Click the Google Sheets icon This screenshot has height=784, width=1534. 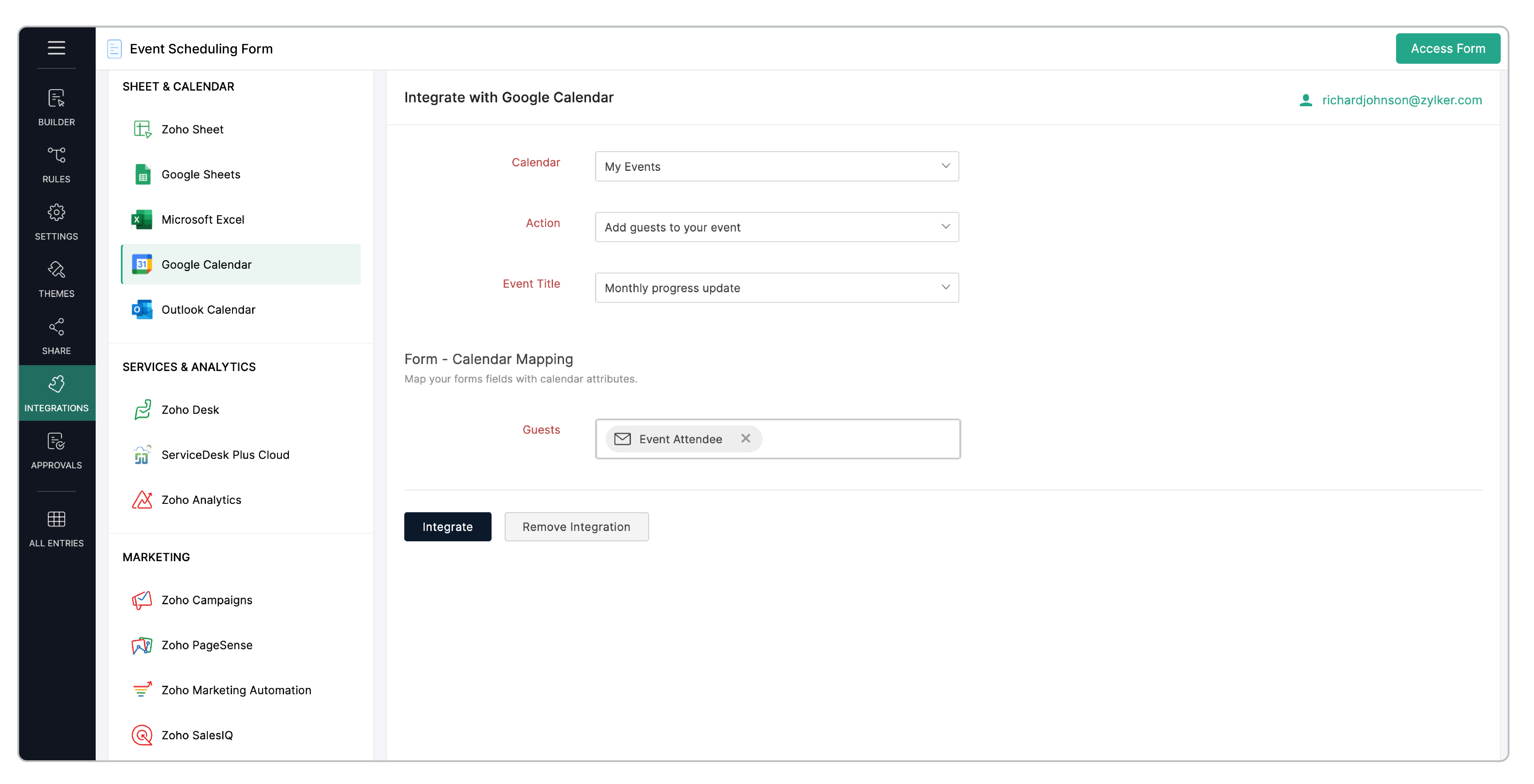(x=142, y=174)
